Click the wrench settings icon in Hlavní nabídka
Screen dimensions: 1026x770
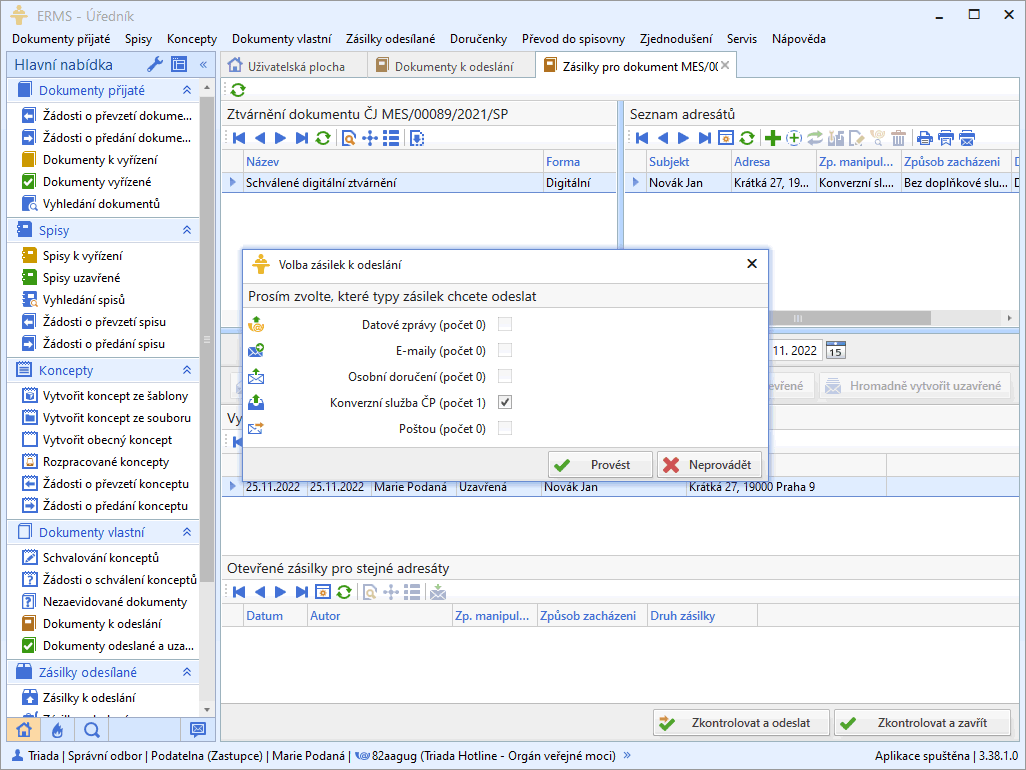click(154, 64)
